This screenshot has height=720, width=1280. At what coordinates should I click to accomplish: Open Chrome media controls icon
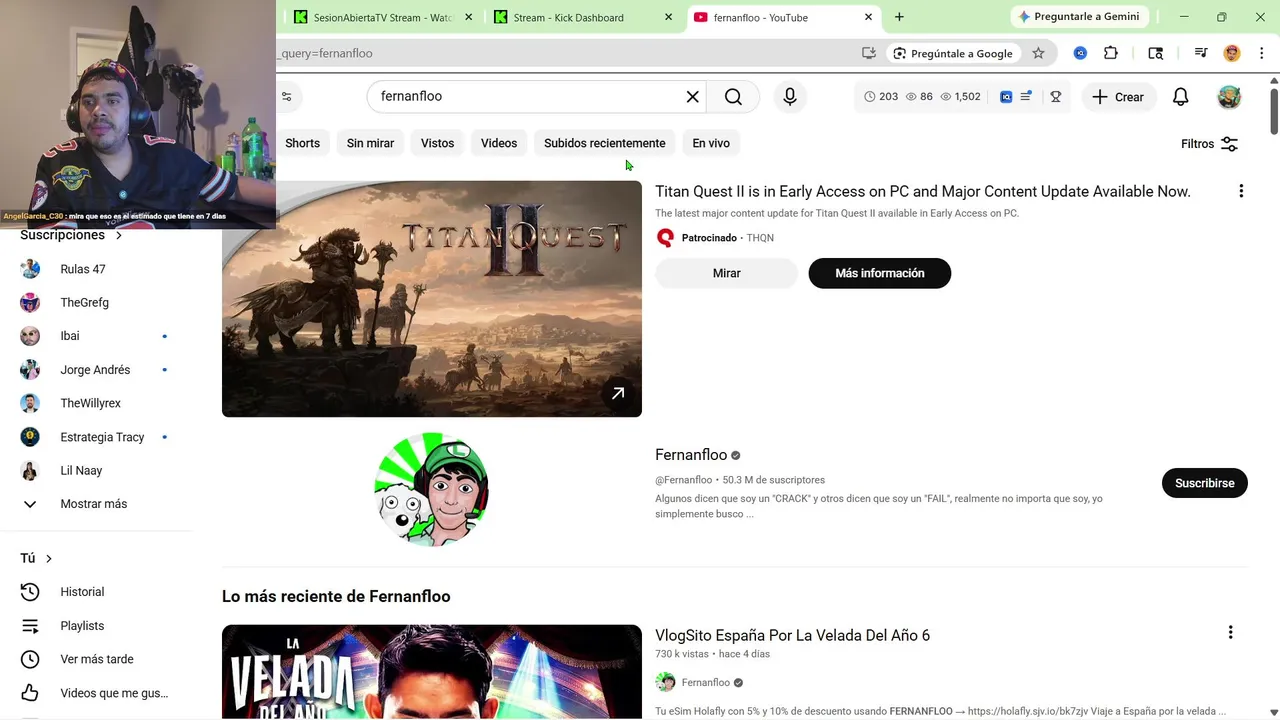pyautogui.click(x=1201, y=53)
